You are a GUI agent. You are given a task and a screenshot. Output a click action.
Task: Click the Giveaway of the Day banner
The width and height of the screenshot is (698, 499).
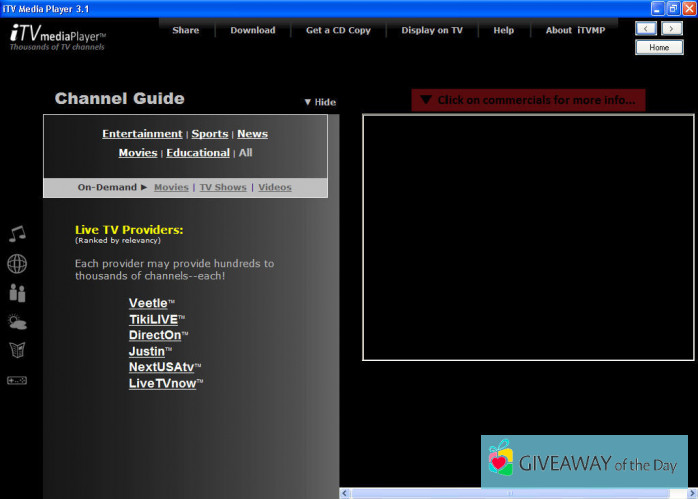pos(584,462)
